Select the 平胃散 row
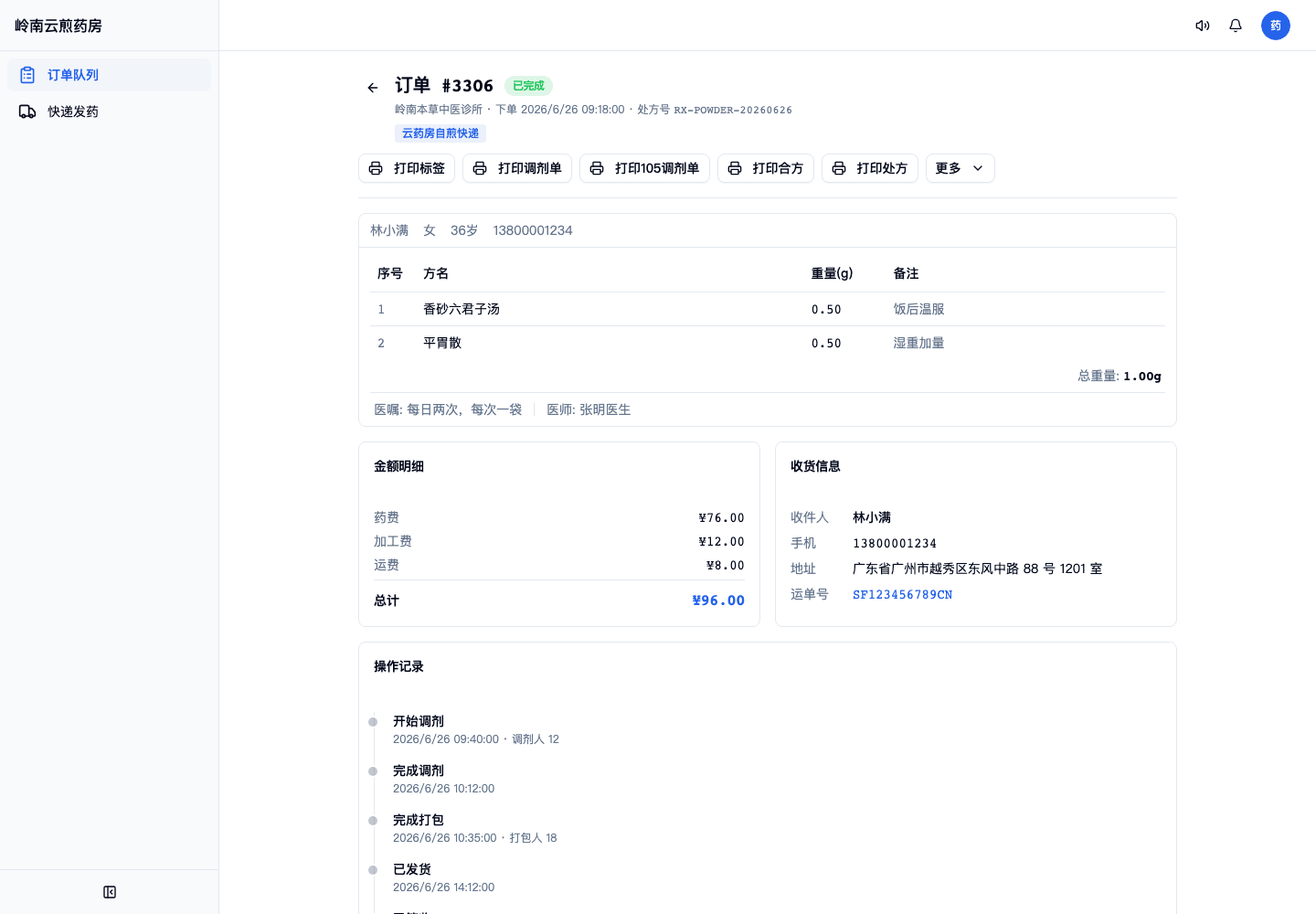Image resolution: width=1316 pixels, height=914 pixels. tap(768, 343)
